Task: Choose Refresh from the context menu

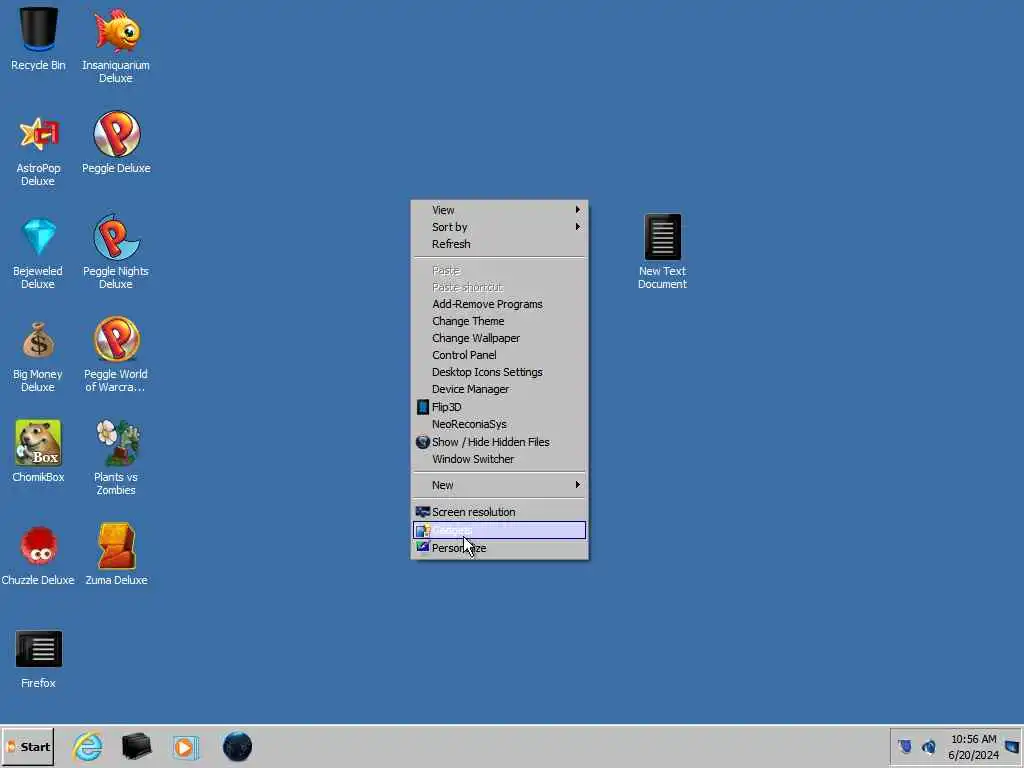Action: click(500, 244)
